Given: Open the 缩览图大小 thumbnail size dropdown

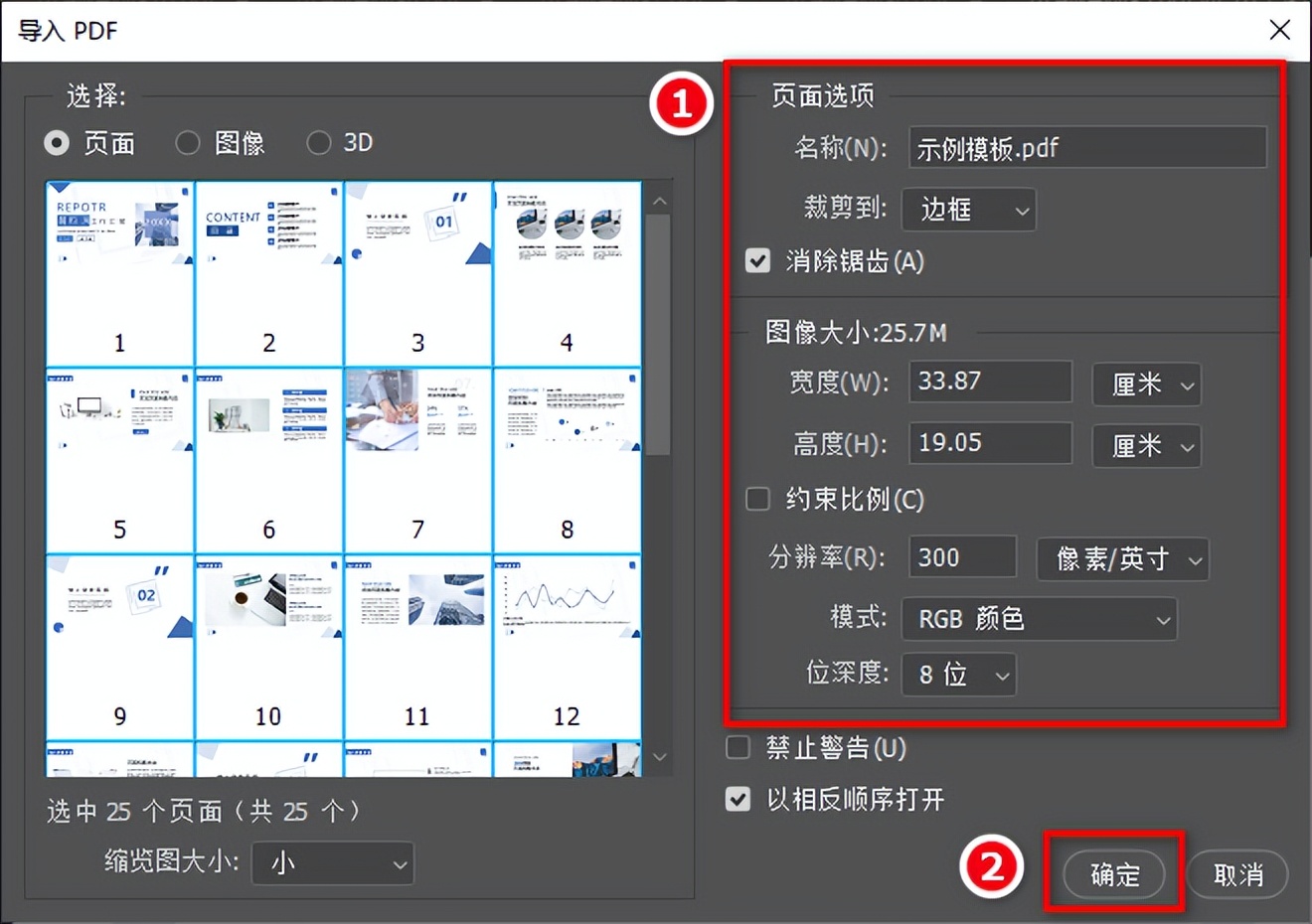Looking at the screenshot, I should click(x=332, y=863).
